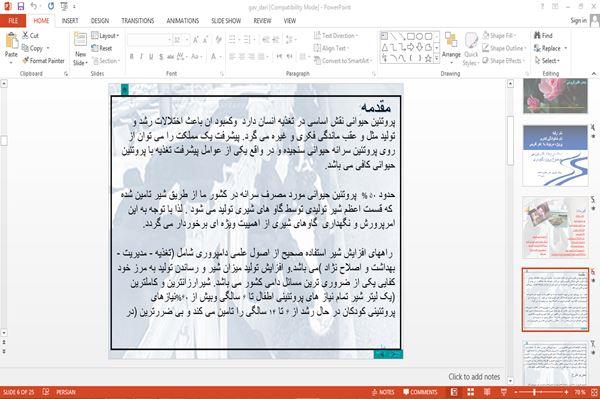The image size is (600, 399).
Task: Open Shape Fill dropdown
Action: [x=499, y=36]
